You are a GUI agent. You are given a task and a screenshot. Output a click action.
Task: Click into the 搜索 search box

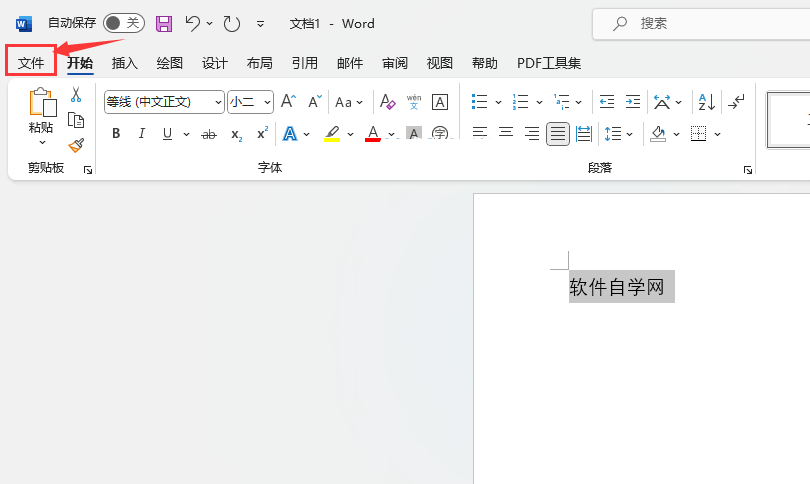tap(701, 24)
